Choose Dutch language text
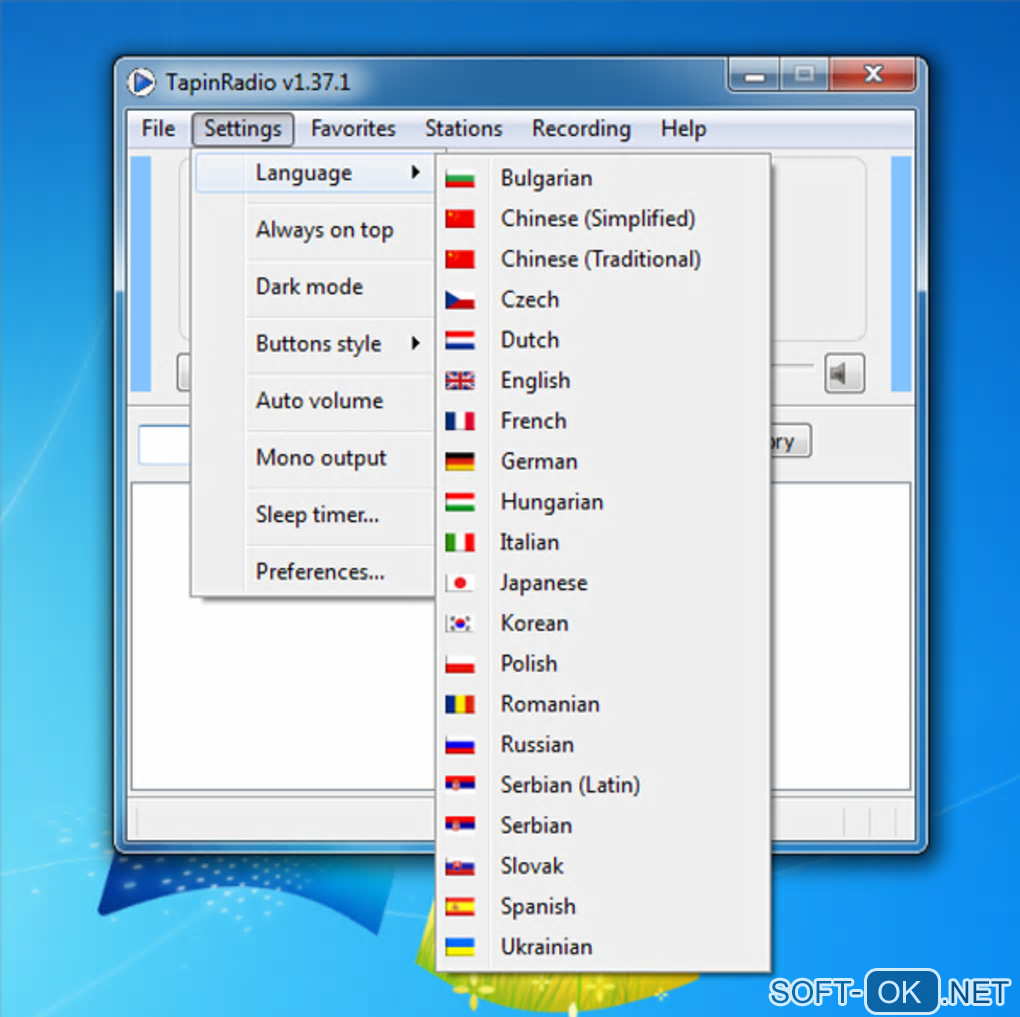Image resolution: width=1020 pixels, height=1017 pixels. click(530, 340)
